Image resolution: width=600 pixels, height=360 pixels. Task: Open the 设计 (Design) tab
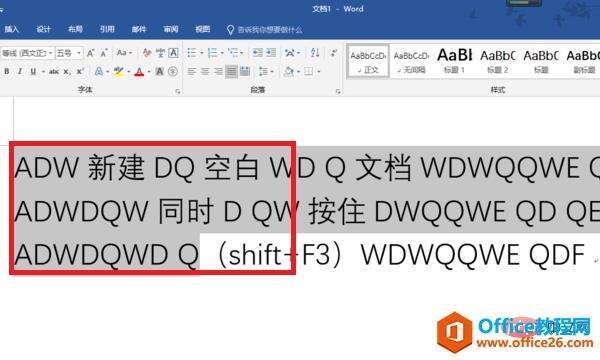(x=44, y=29)
